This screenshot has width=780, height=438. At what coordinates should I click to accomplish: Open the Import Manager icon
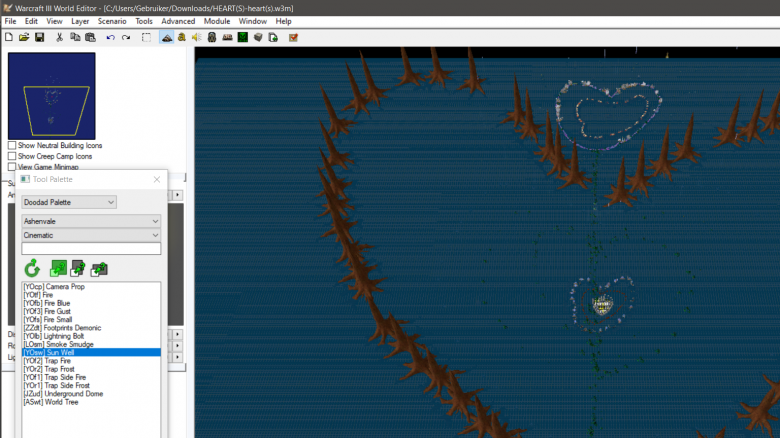click(x=273, y=37)
